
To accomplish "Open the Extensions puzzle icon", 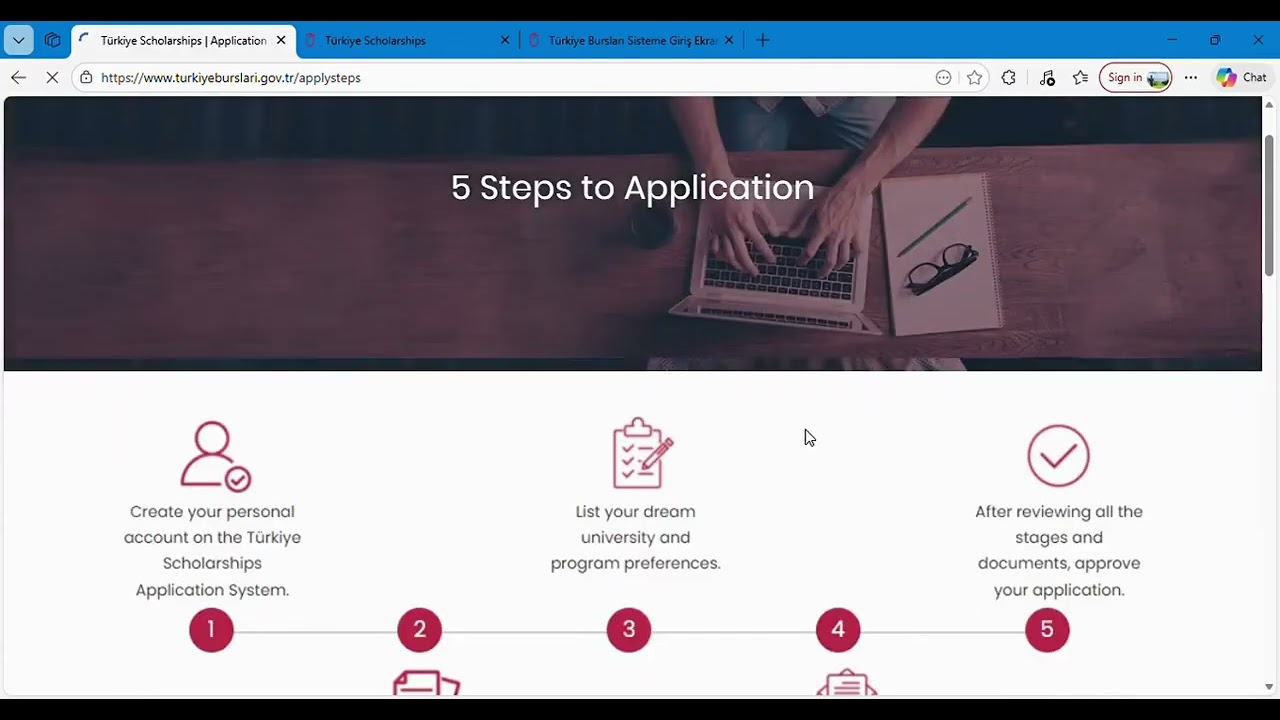I will (1008, 77).
